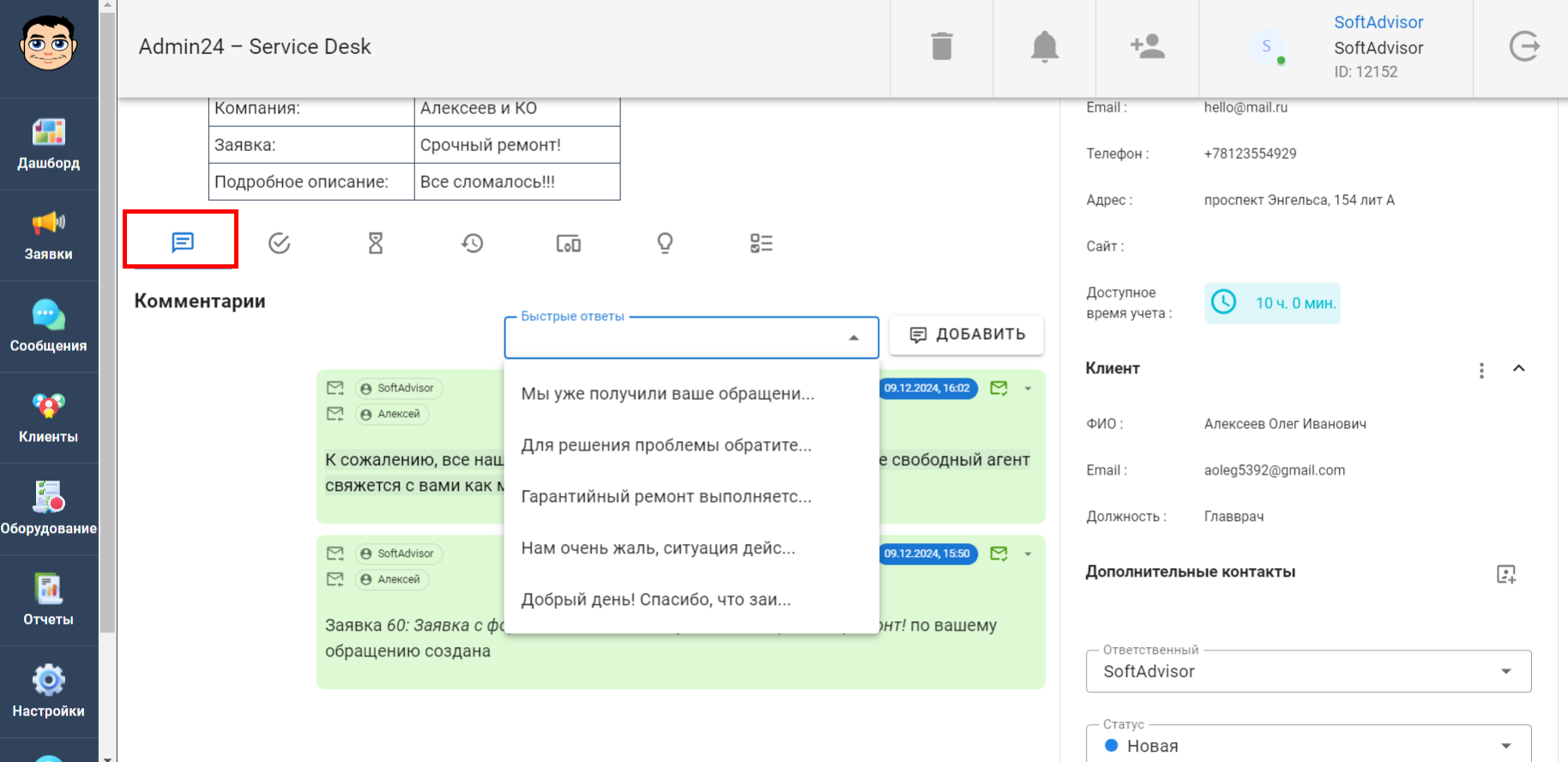Choose quick reply 'Гарантийный ремонт выполняетс...'
1568x762 pixels.
click(666, 497)
